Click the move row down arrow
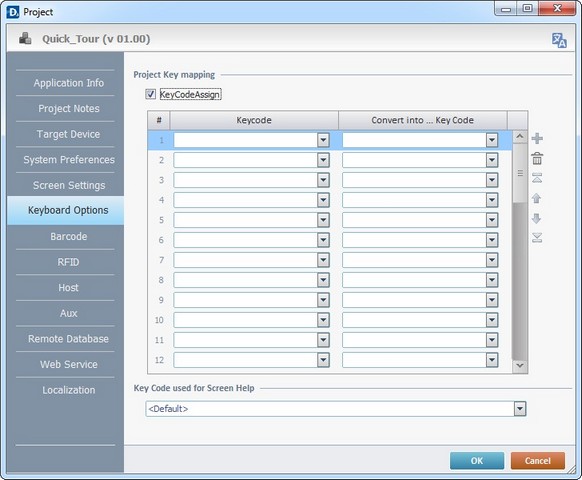The width and height of the screenshot is (582, 480). point(537,218)
